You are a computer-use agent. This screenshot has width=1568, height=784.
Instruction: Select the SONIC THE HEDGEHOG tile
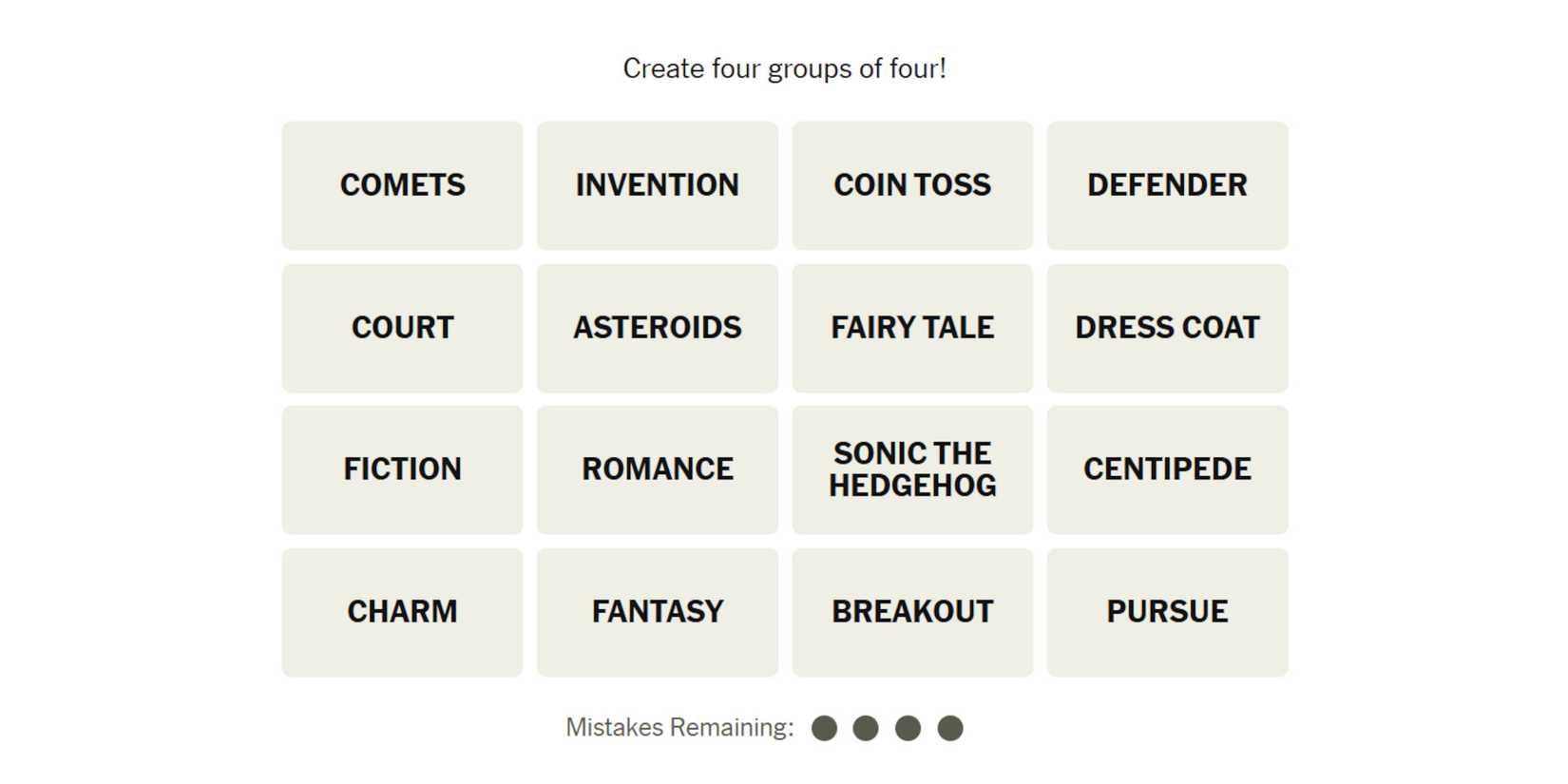912,469
